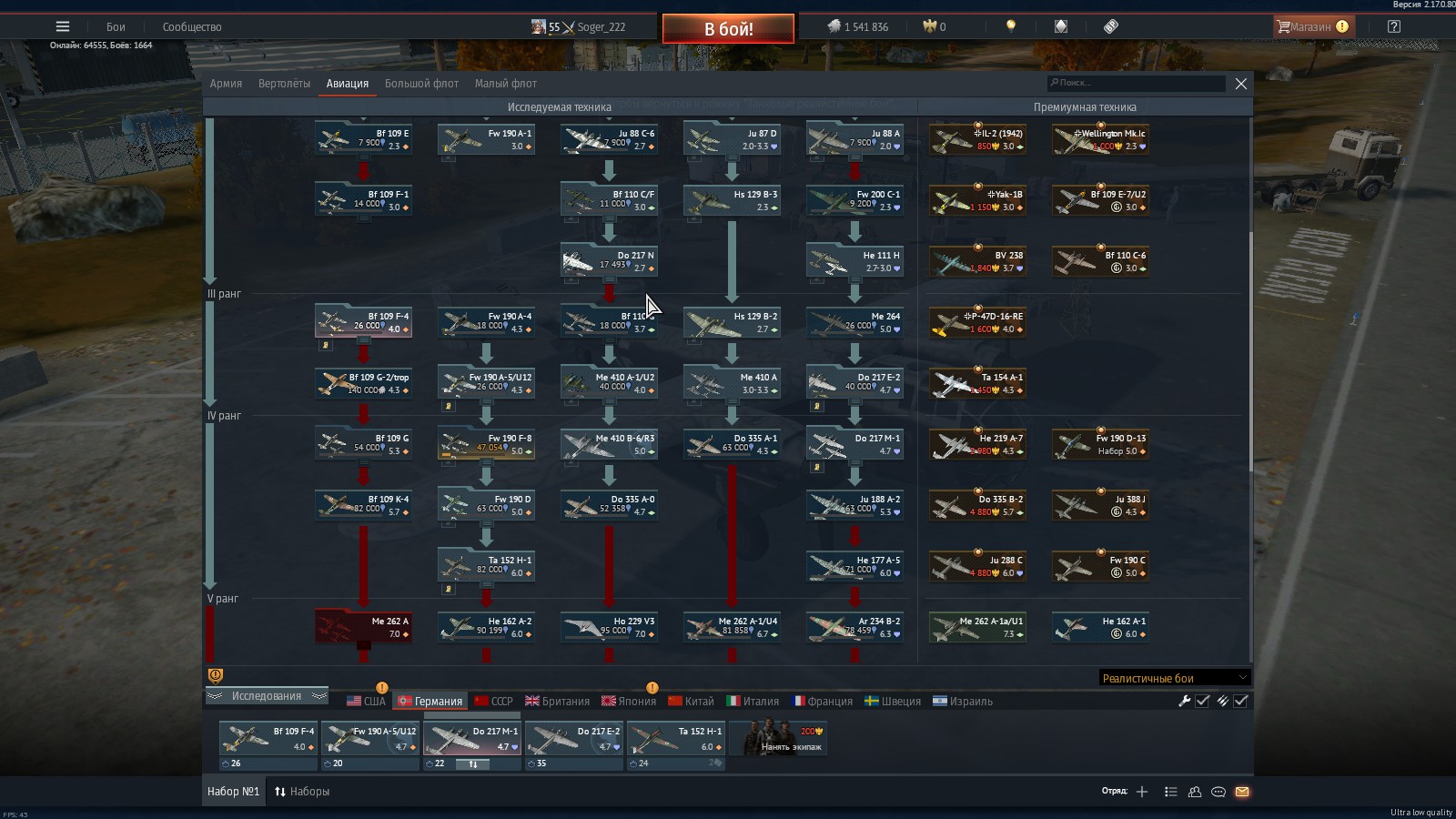Switch to the Япония nation
This screenshot has height=819, width=1456.
click(x=629, y=701)
